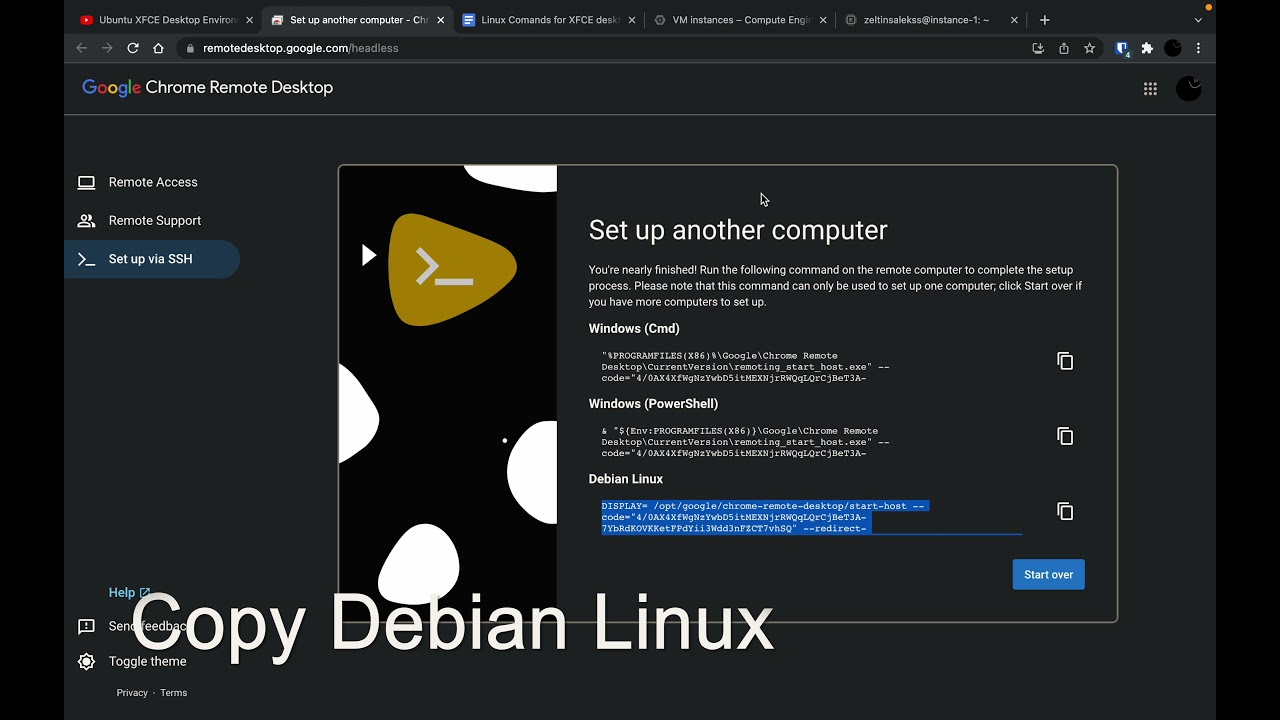Click the Set up another computer heading
1280x720 pixels.
[738, 230]
